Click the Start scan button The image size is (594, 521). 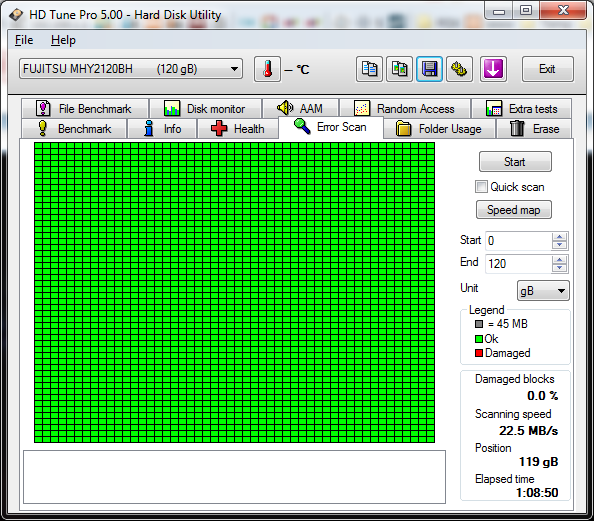(x=515, y=162)
